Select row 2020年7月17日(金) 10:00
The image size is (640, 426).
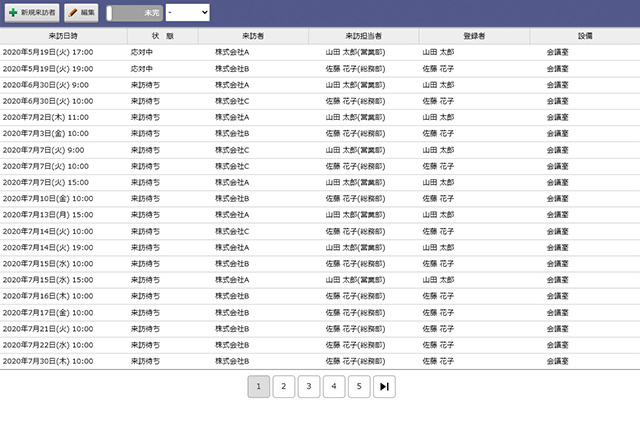pyautogui.click(x=320, y=313)
